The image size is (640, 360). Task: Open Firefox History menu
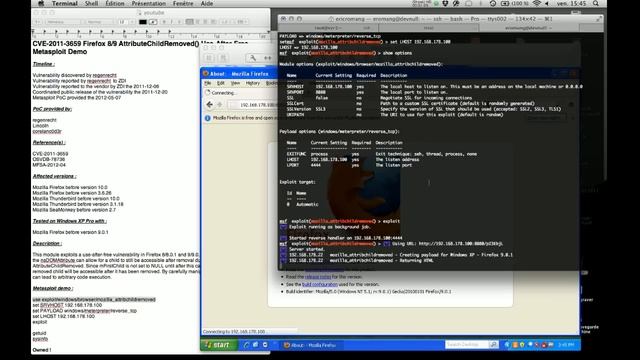tap(253, 83)
